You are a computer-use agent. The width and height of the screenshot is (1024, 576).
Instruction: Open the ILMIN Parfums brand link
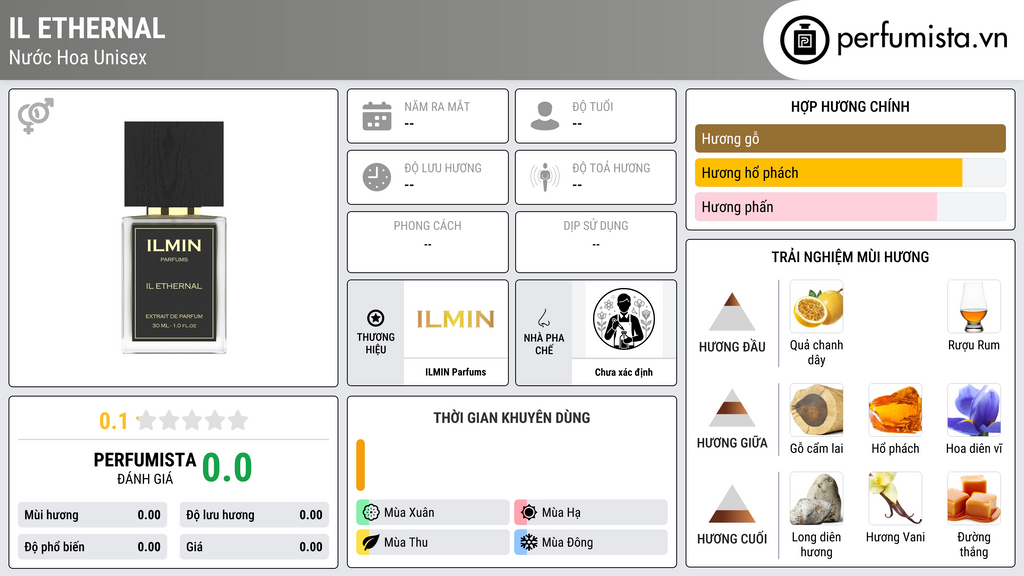456,372
